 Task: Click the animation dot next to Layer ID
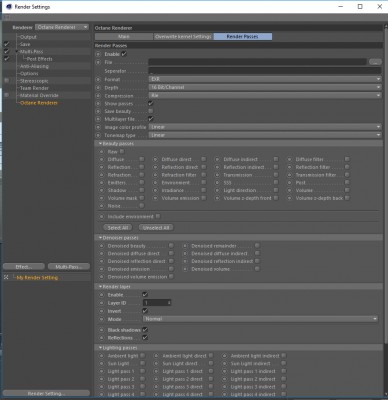coord(101,303)
